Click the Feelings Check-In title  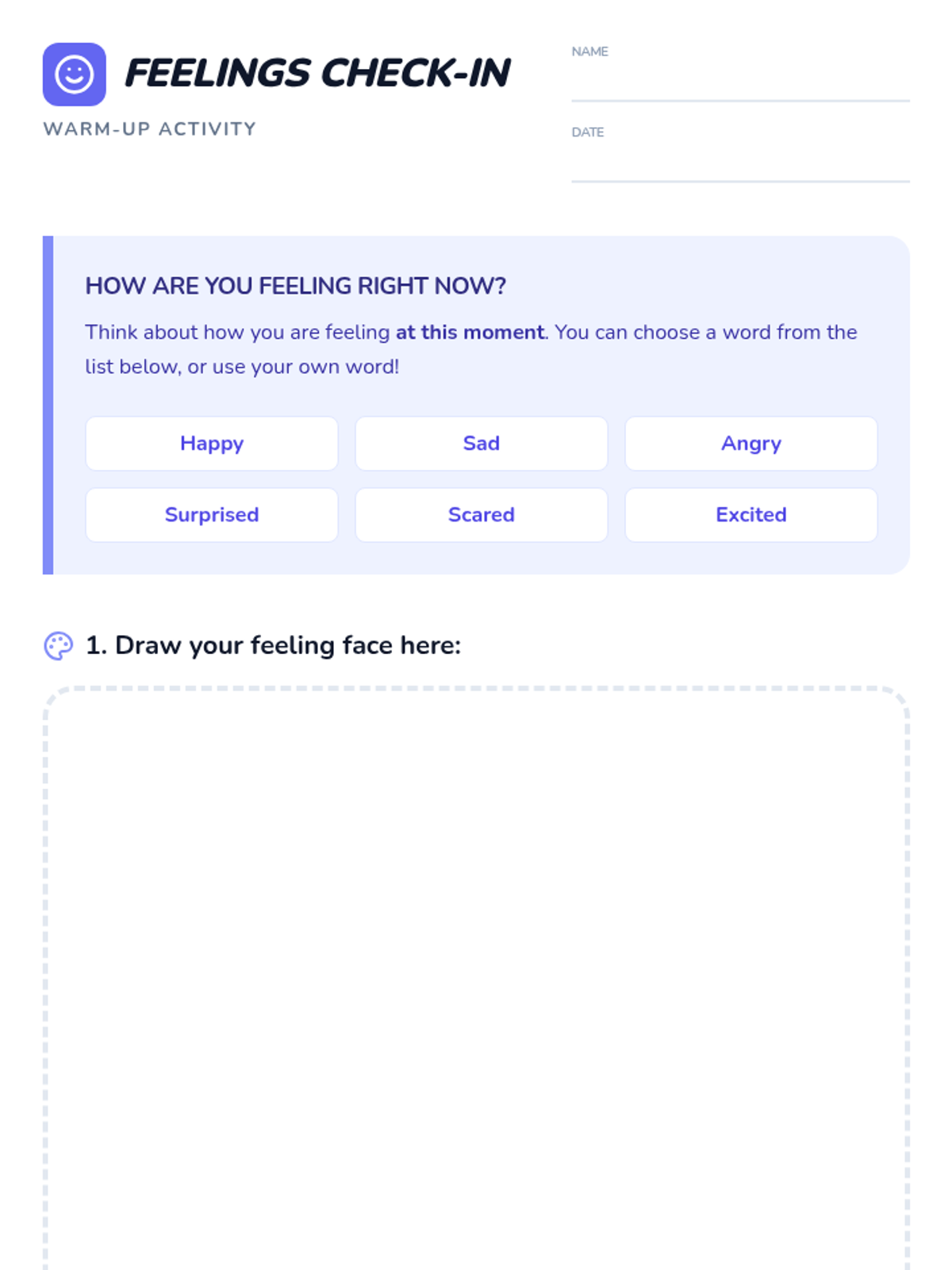pos(317,74)
